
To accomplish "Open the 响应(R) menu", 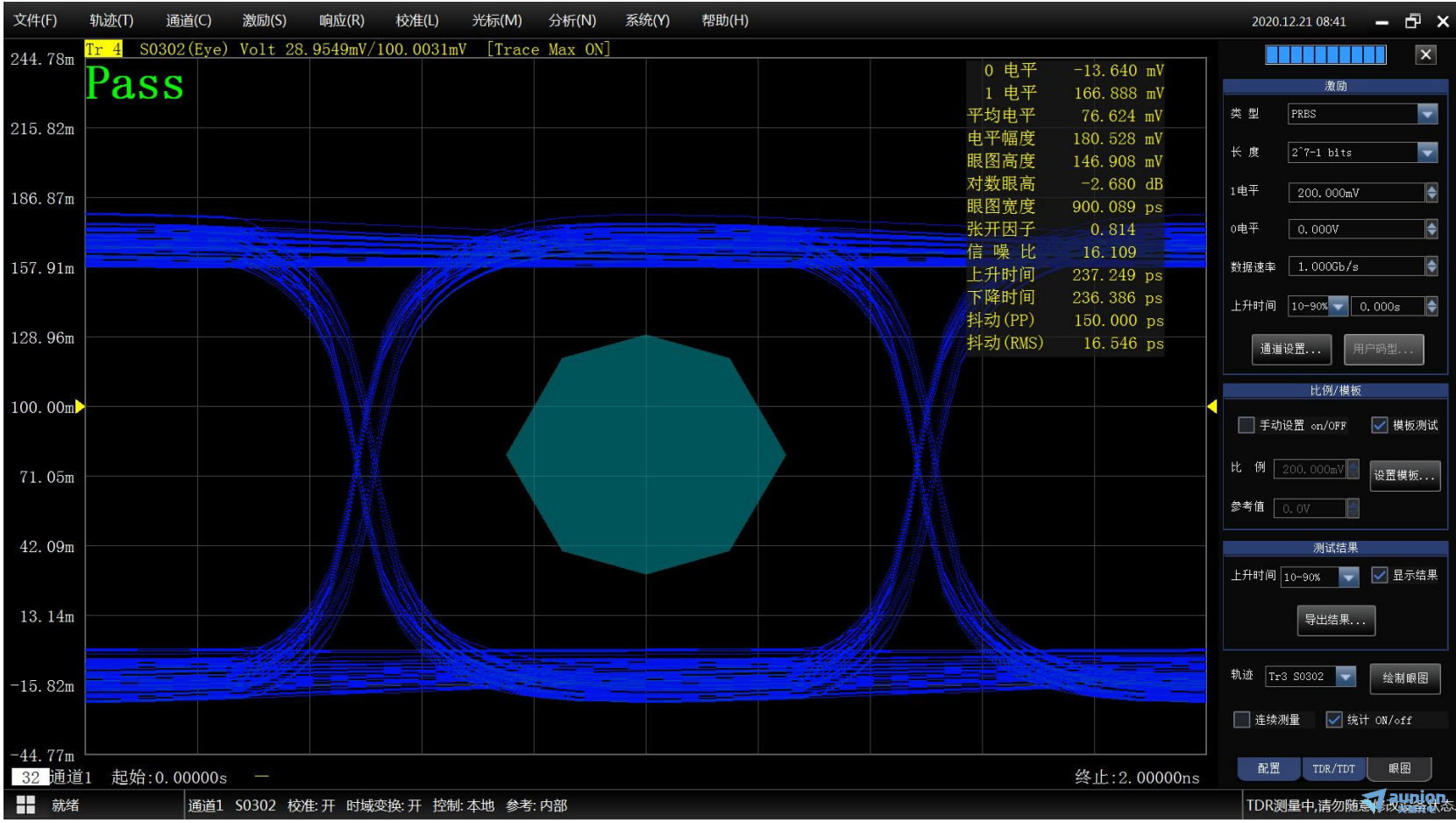I will pos(341,20).
